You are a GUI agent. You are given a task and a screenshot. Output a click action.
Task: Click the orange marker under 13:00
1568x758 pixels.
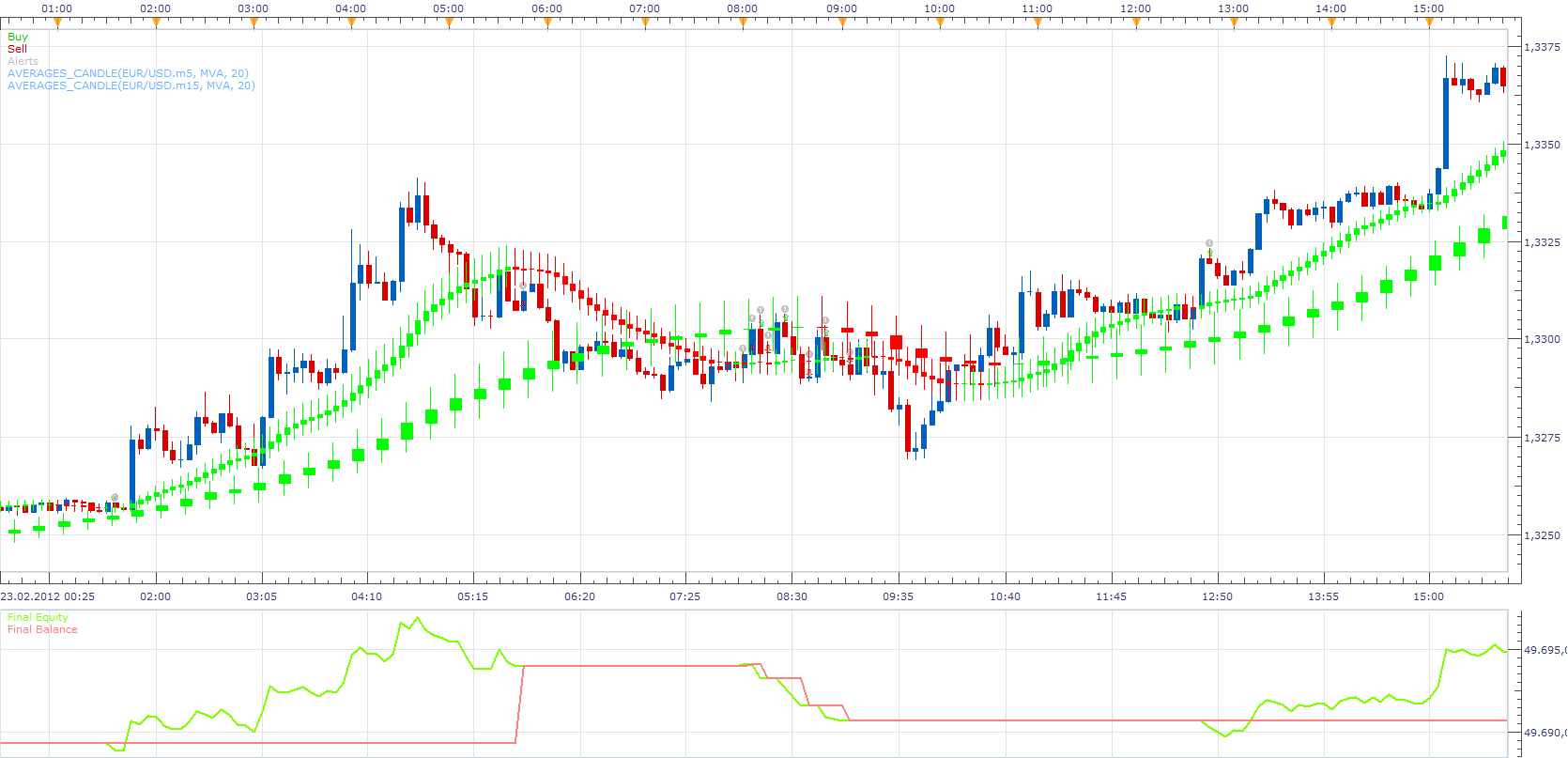coord(1234,23)
